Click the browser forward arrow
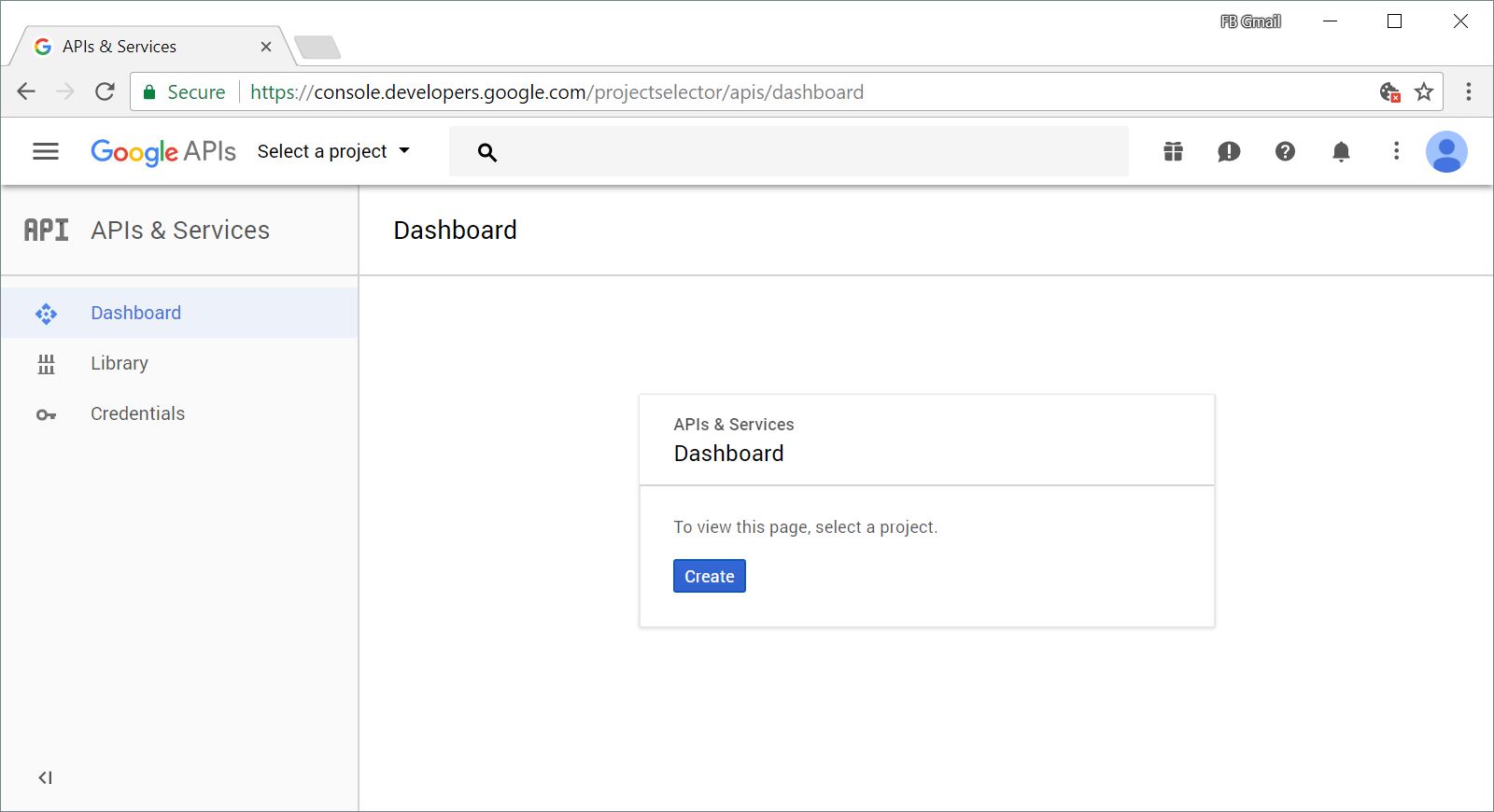 coord(65,91)
